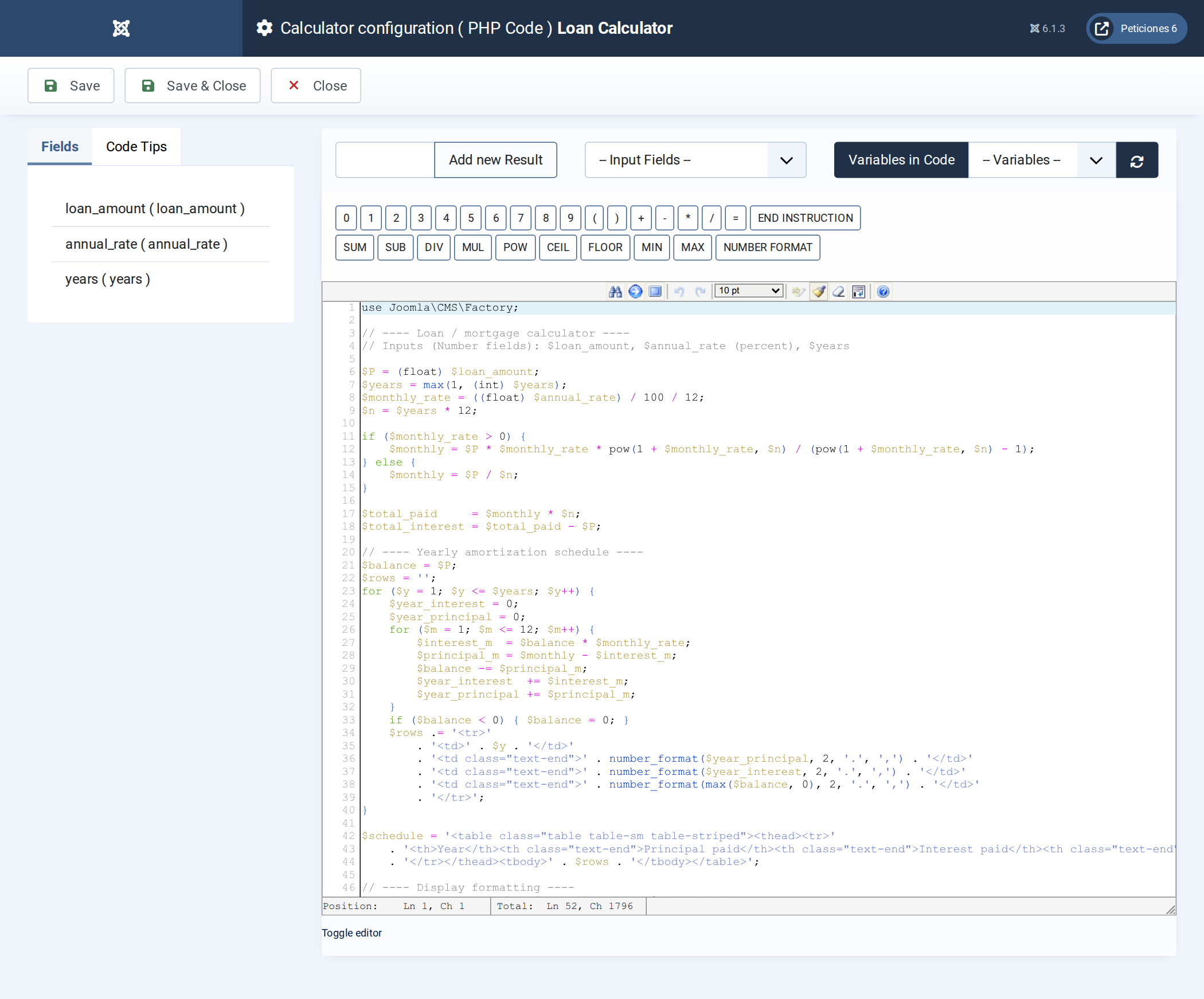Insert CEIL function
The image size is (1204, 999).
pyautogui.click(x=558, y=247)
